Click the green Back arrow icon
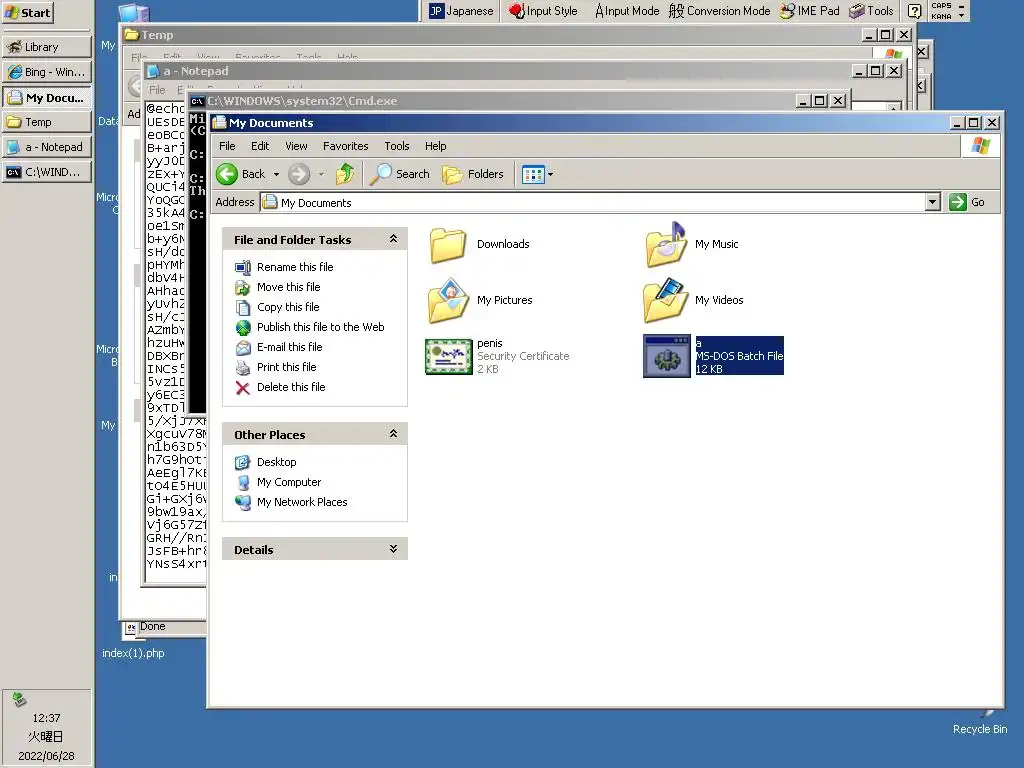Screen dimensions: 1024x768 (227, 174)
